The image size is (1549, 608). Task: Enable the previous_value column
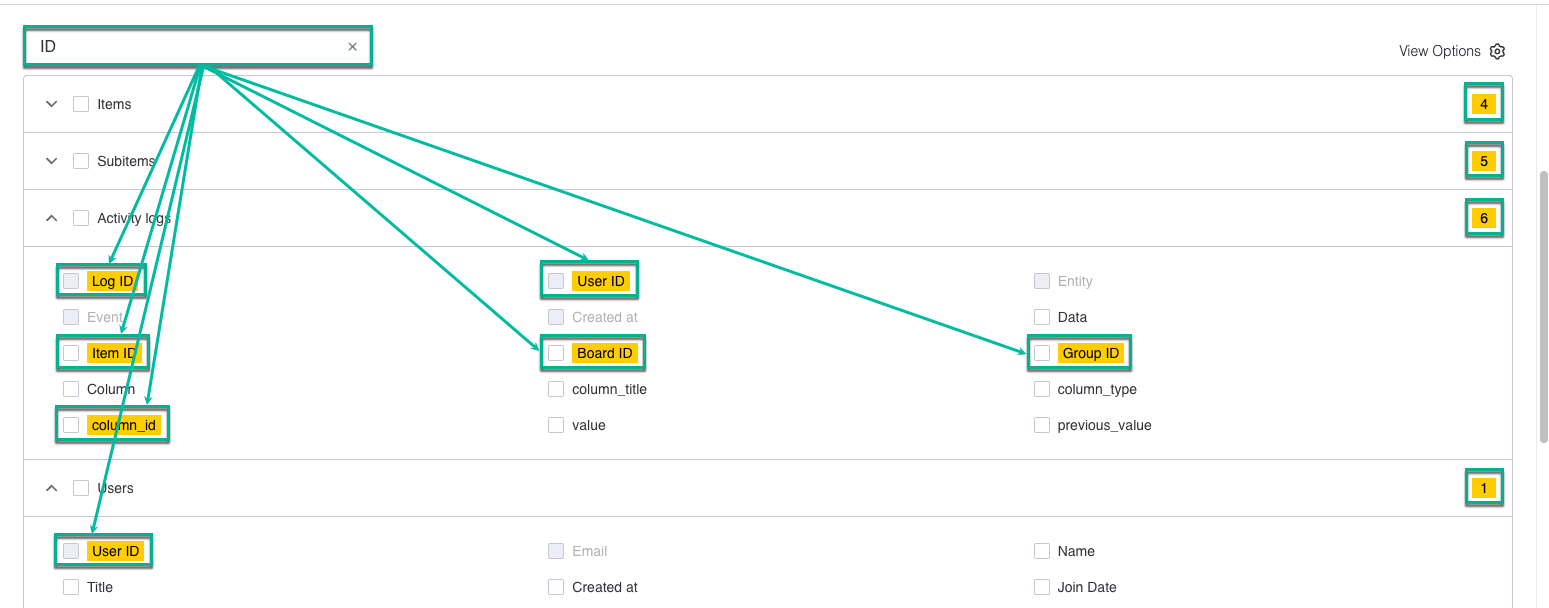pyautogui.click(x=1041, y=425)
